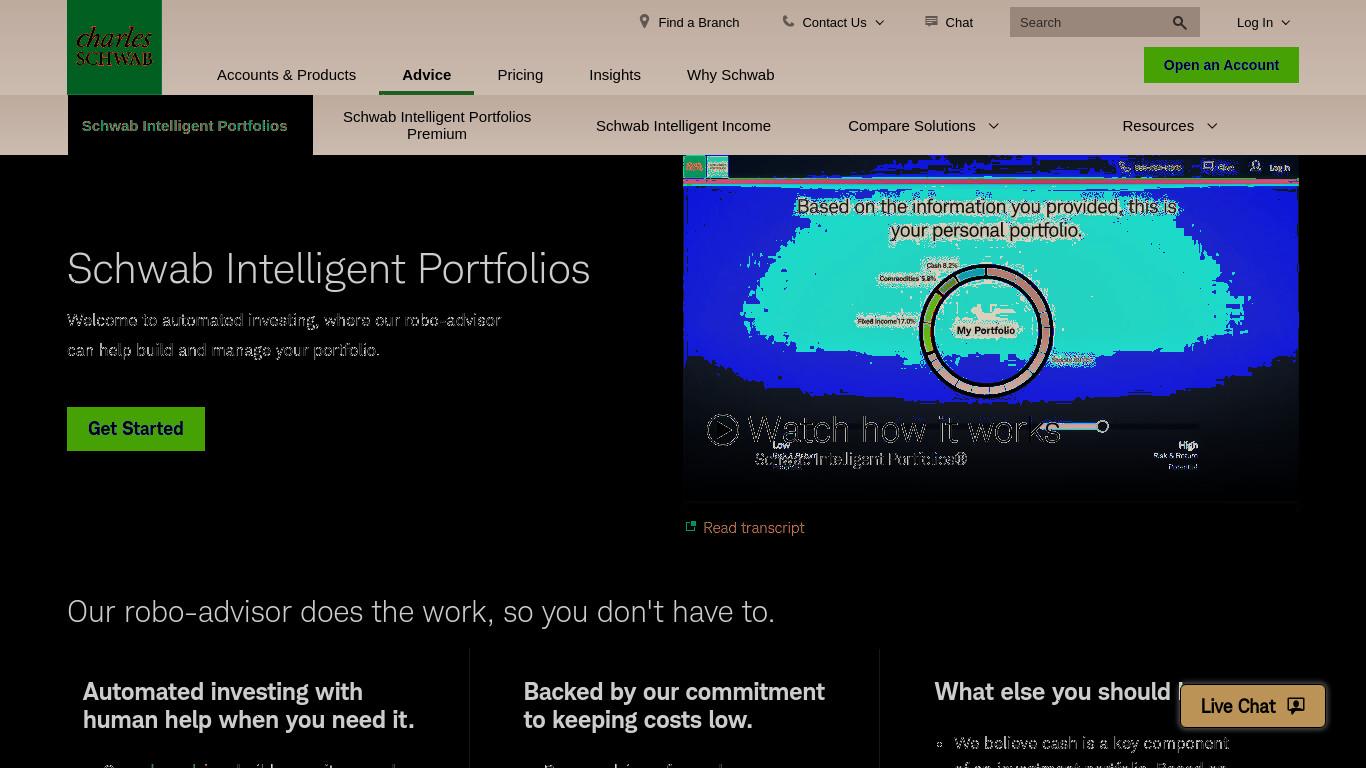Open the Why Schwab menu

tap(730, 74)
